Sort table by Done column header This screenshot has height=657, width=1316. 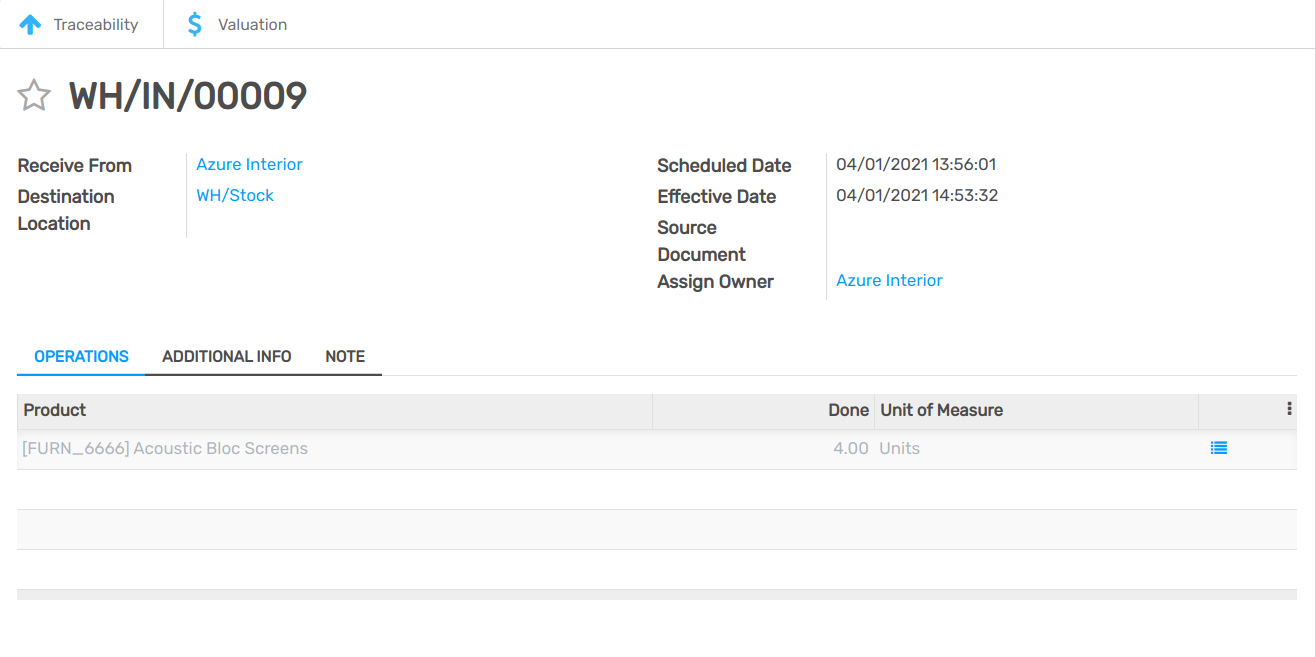point(848,410)
